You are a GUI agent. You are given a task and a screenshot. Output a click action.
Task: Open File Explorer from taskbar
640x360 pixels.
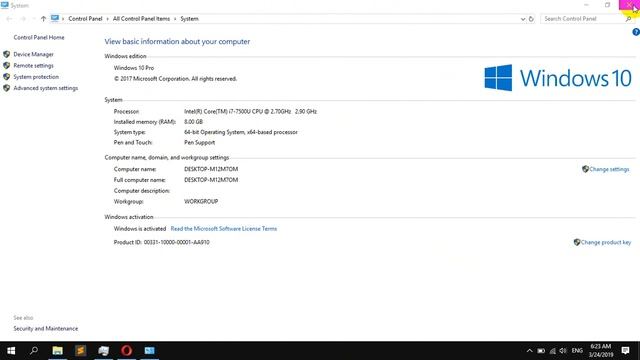coord(58,351)
